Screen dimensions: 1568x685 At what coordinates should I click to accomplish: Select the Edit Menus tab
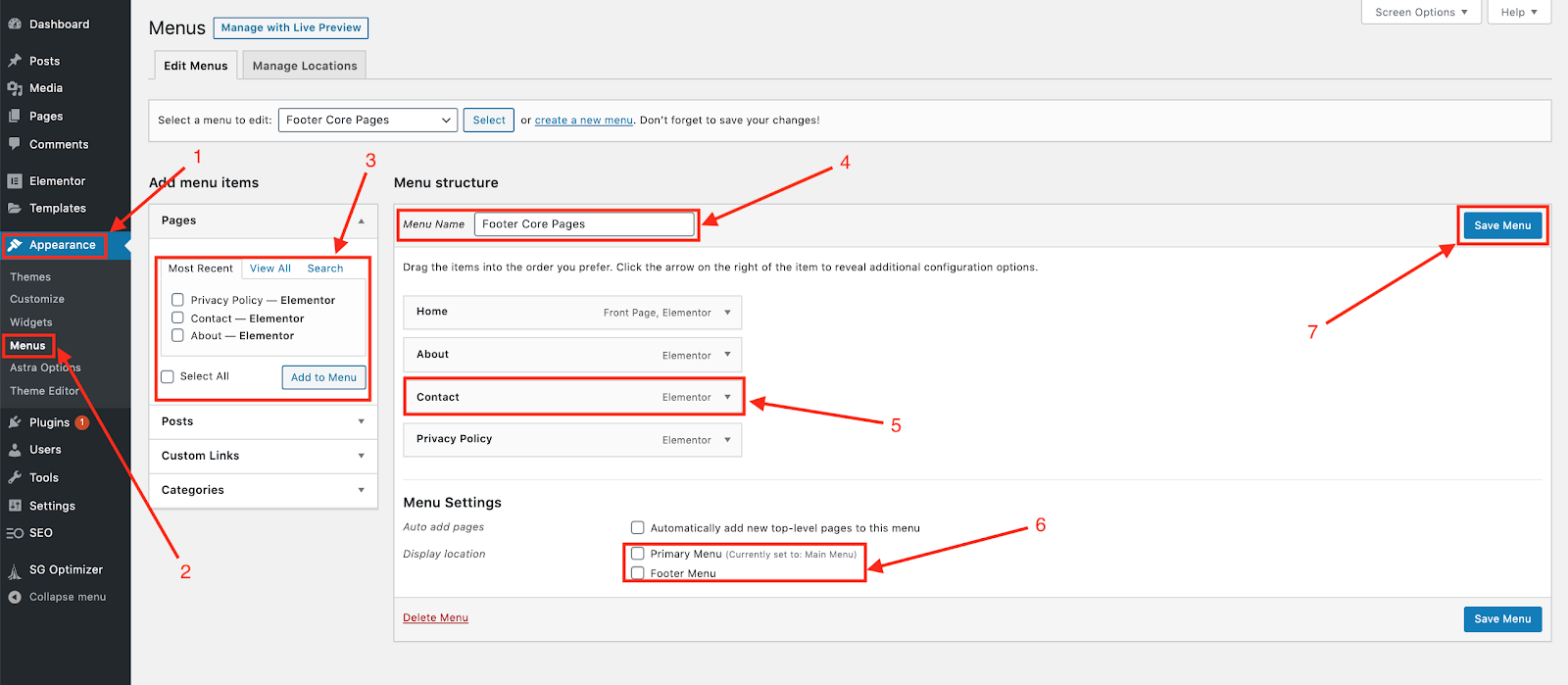coord(196,66)
